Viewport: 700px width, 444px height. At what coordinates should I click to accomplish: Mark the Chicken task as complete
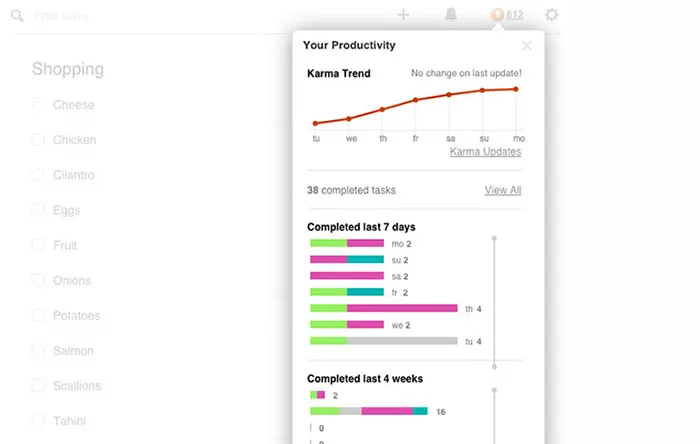38,140
